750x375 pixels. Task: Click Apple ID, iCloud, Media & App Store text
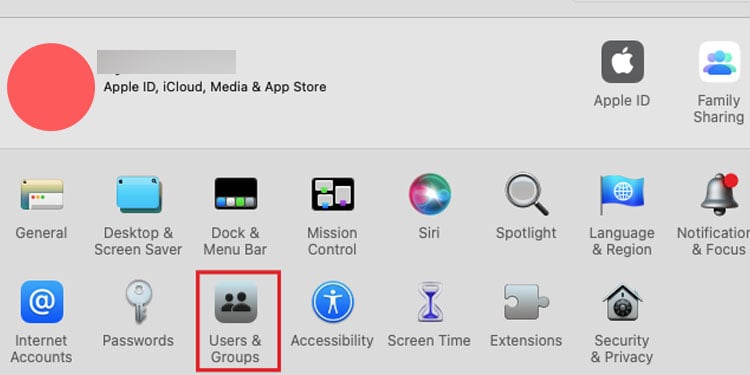[215, 87]
